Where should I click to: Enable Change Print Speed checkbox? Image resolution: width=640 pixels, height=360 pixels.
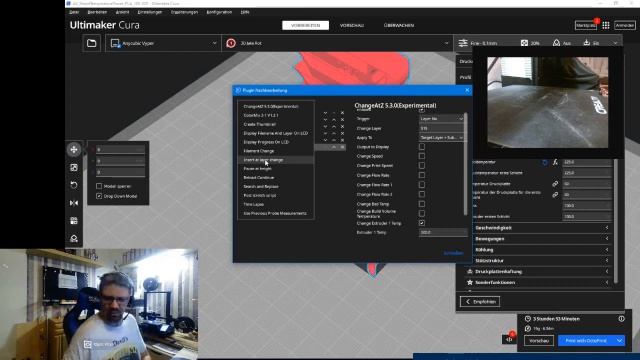pos(422,165)
